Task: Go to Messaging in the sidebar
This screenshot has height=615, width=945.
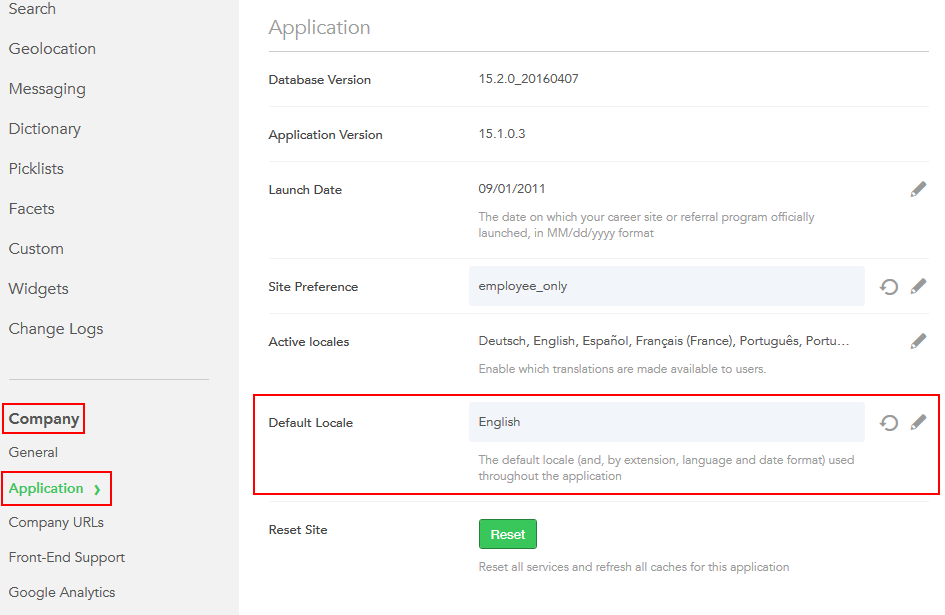Action: pyautogui.click(x=47, y=89)
